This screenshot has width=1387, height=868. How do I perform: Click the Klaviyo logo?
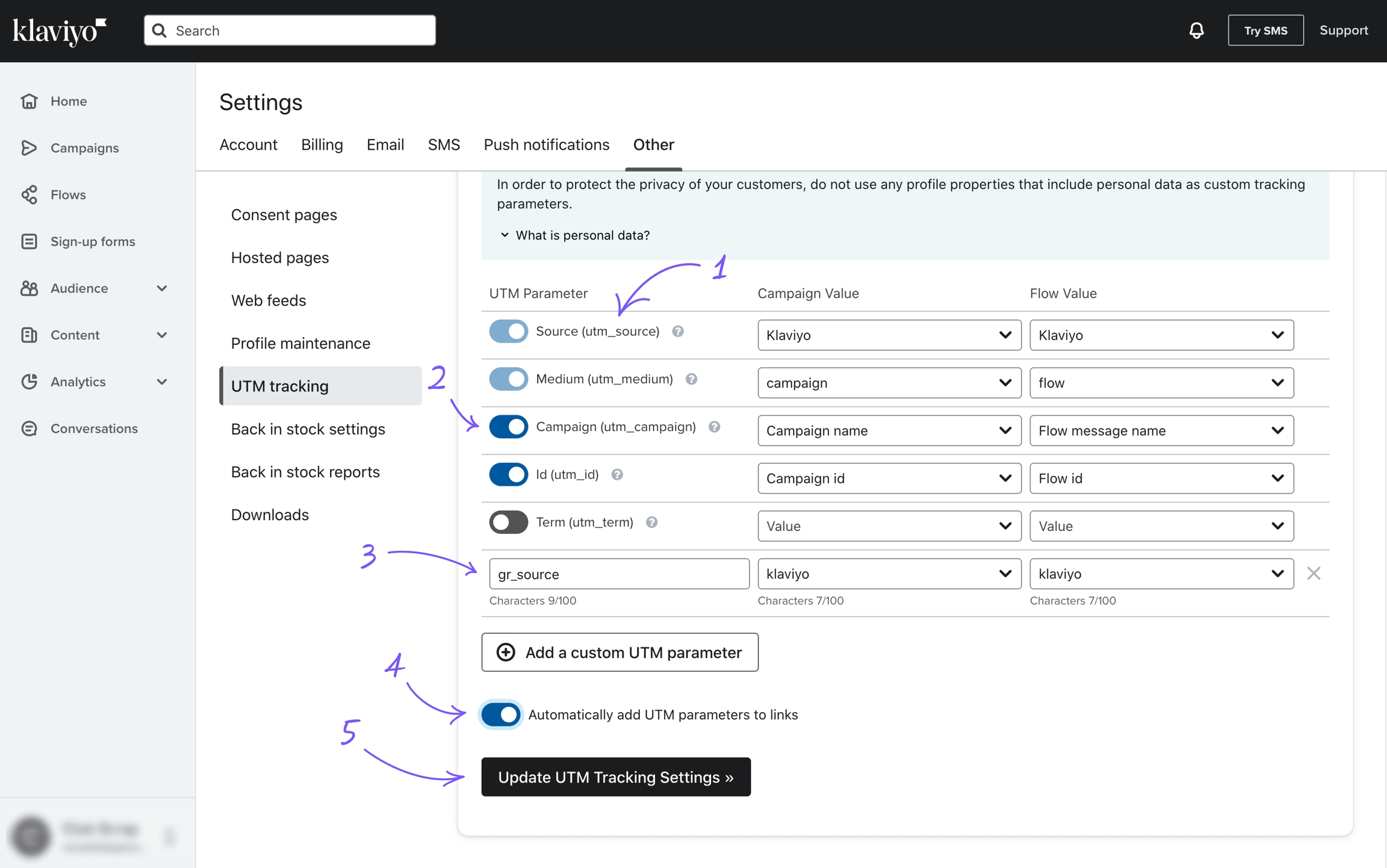click(x=59, y=31)
